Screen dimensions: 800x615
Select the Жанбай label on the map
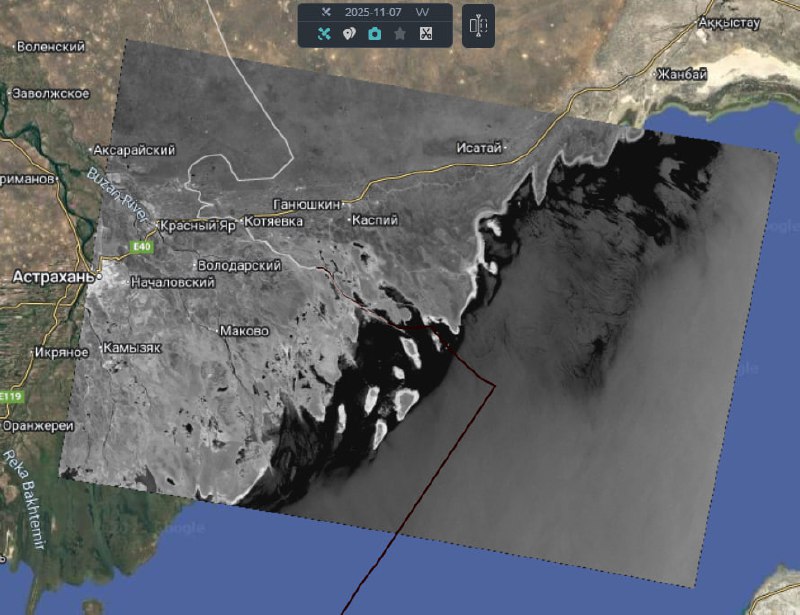pyautogui.click(x=682, y=75)
